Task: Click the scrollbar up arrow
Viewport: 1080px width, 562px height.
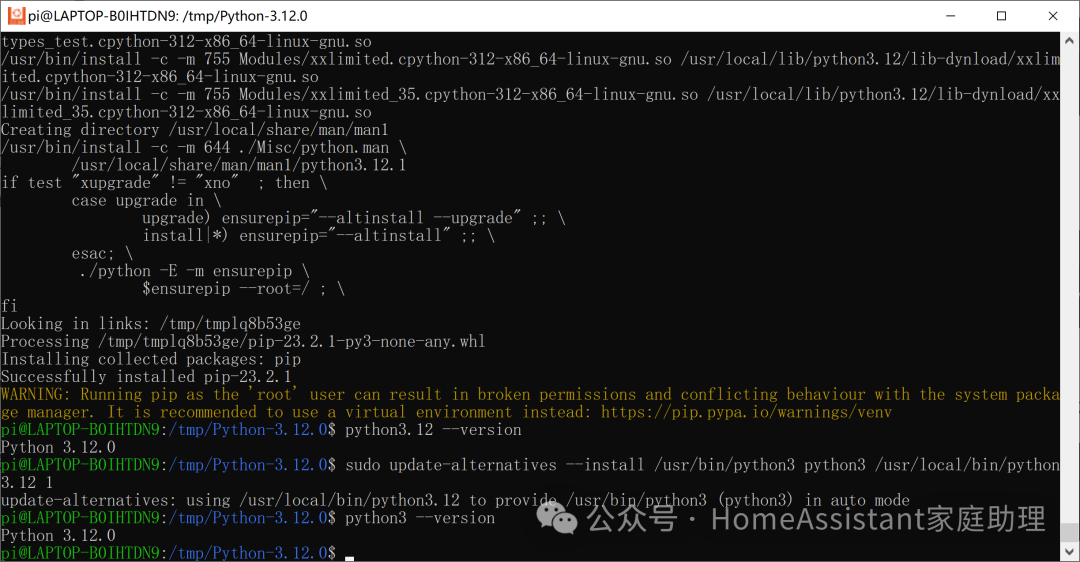Action: 1069,41
